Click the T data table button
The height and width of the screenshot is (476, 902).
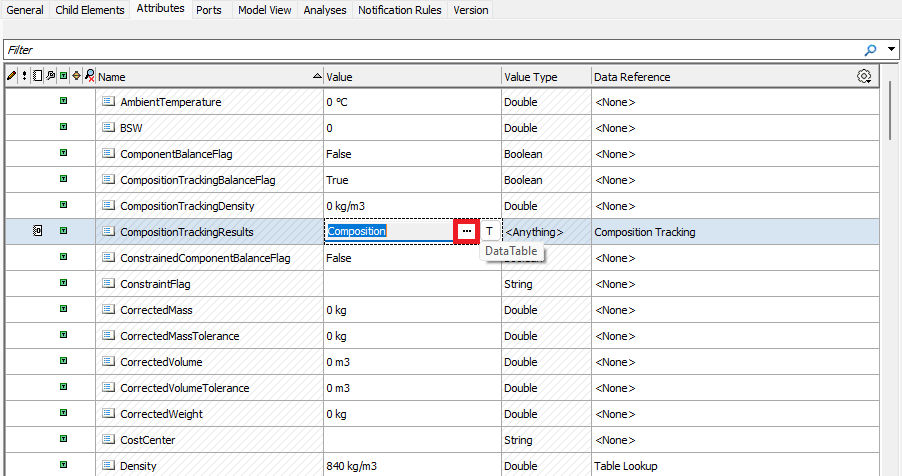[x=490, y=231]
